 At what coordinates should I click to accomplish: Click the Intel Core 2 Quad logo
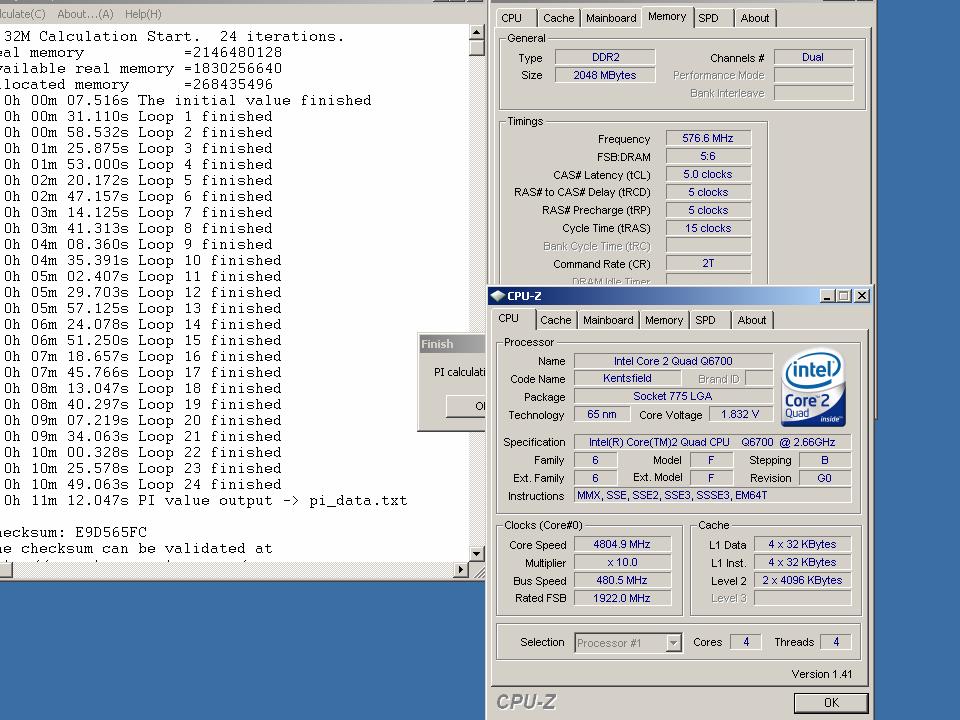(x=813, y=388)
